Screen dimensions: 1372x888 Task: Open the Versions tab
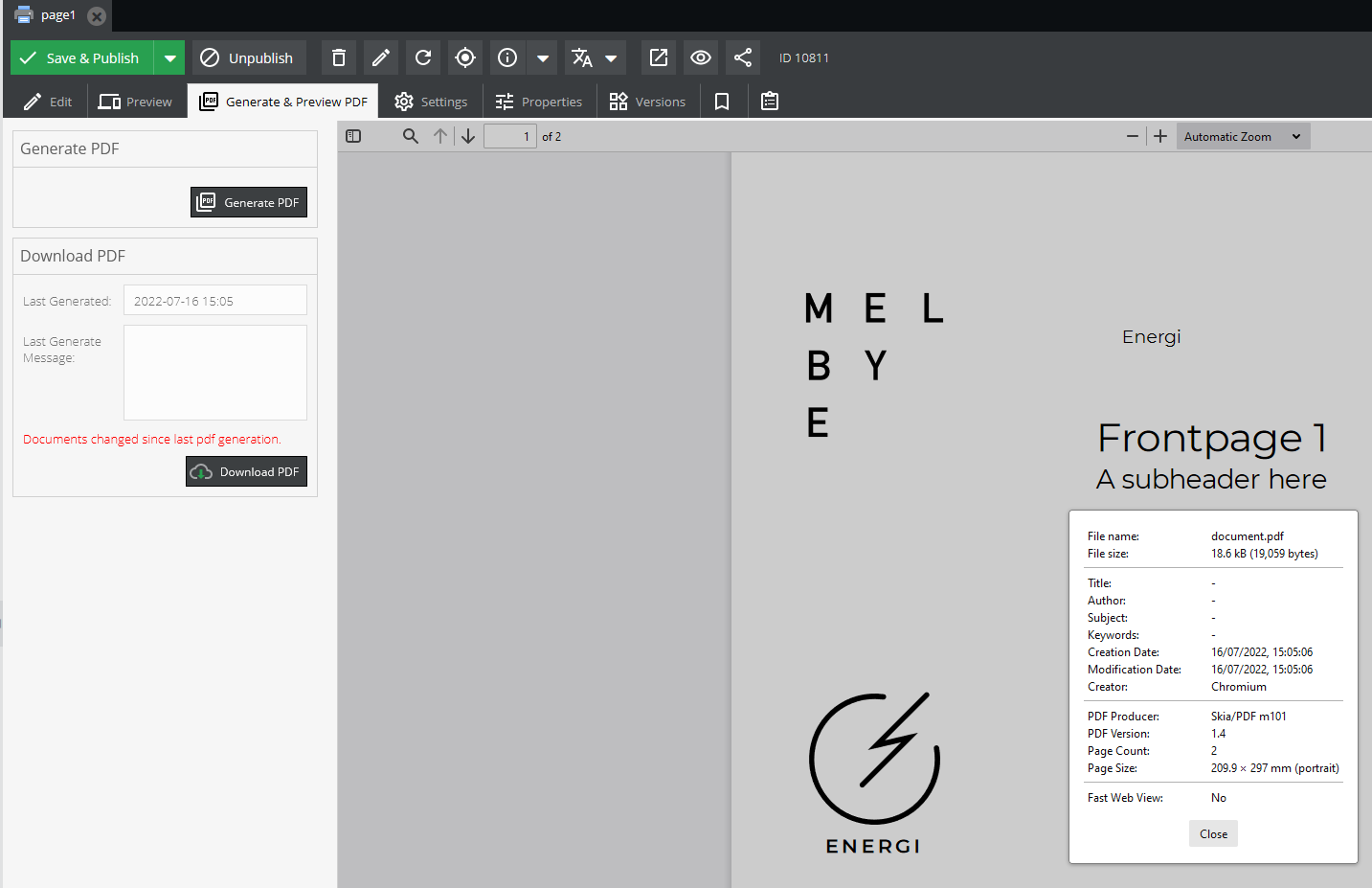pyautogui.click(x=648, y=101)
